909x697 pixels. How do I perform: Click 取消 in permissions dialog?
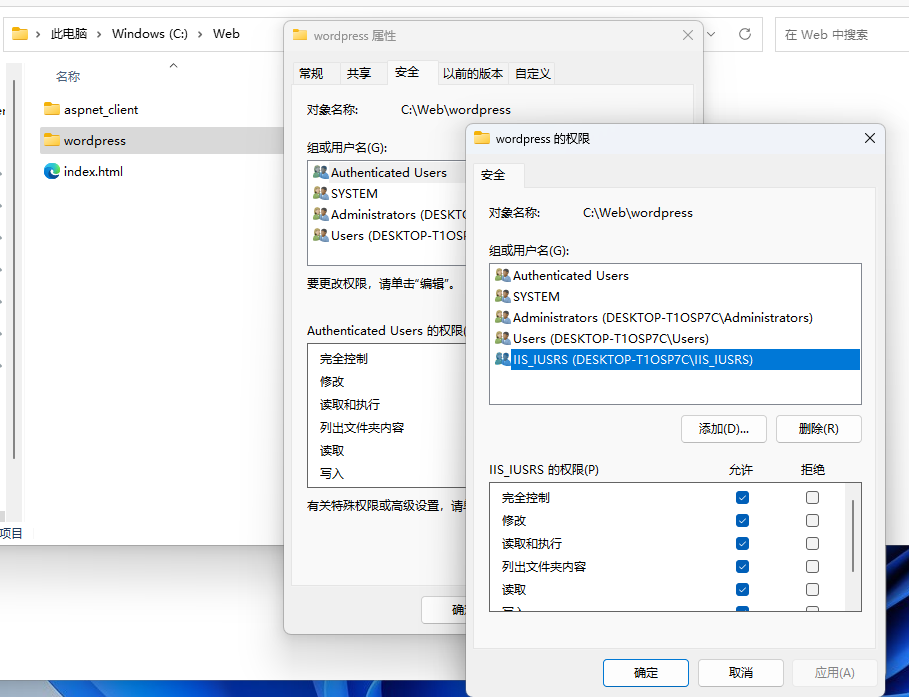(741, 673)
